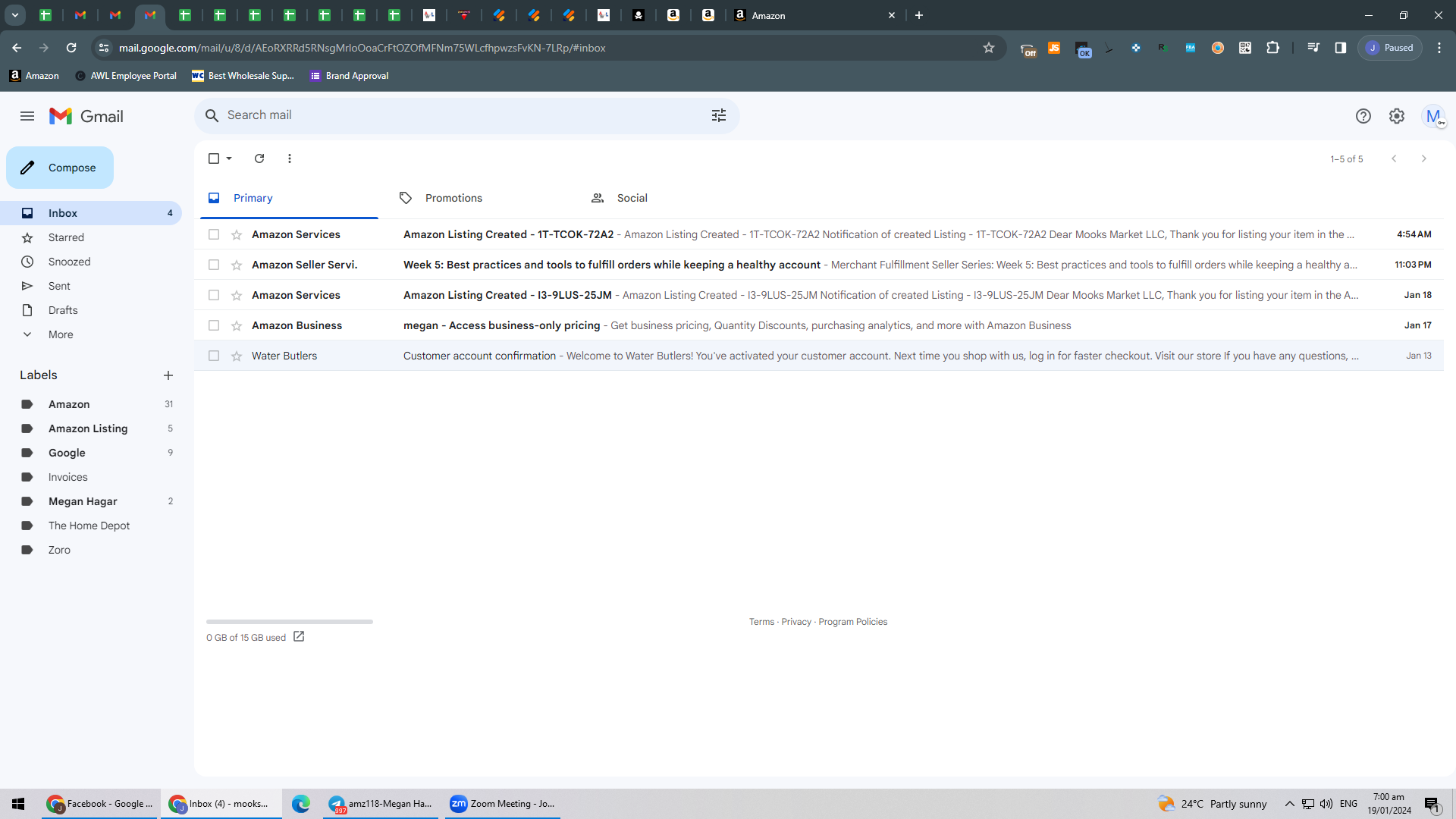Compose a new email
Image resolution: width=1456 pixels, height=819 pixels.
click(60, 168)
